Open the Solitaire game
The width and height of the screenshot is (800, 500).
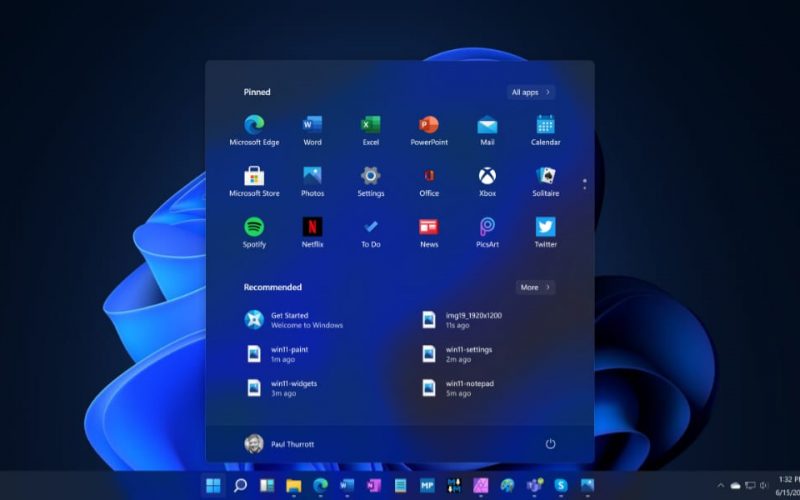tap(545, 182)
